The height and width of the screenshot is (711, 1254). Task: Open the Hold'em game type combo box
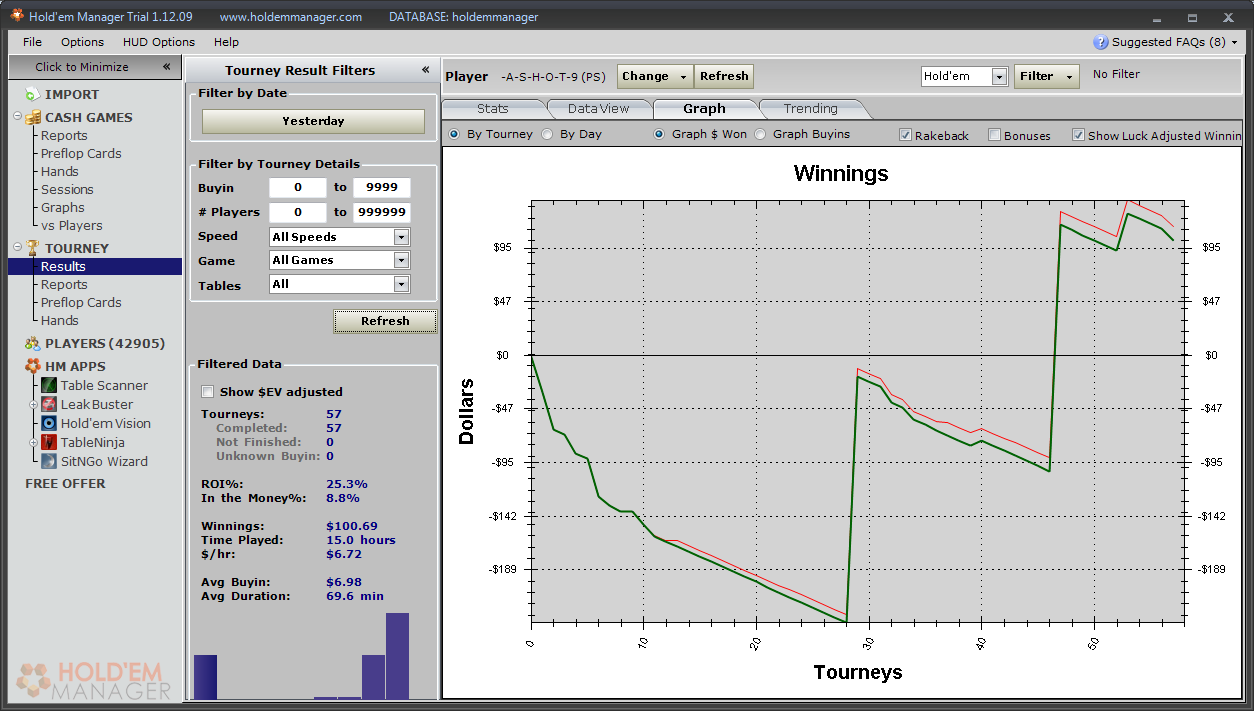pyautogui.click(x=999, y=77)
